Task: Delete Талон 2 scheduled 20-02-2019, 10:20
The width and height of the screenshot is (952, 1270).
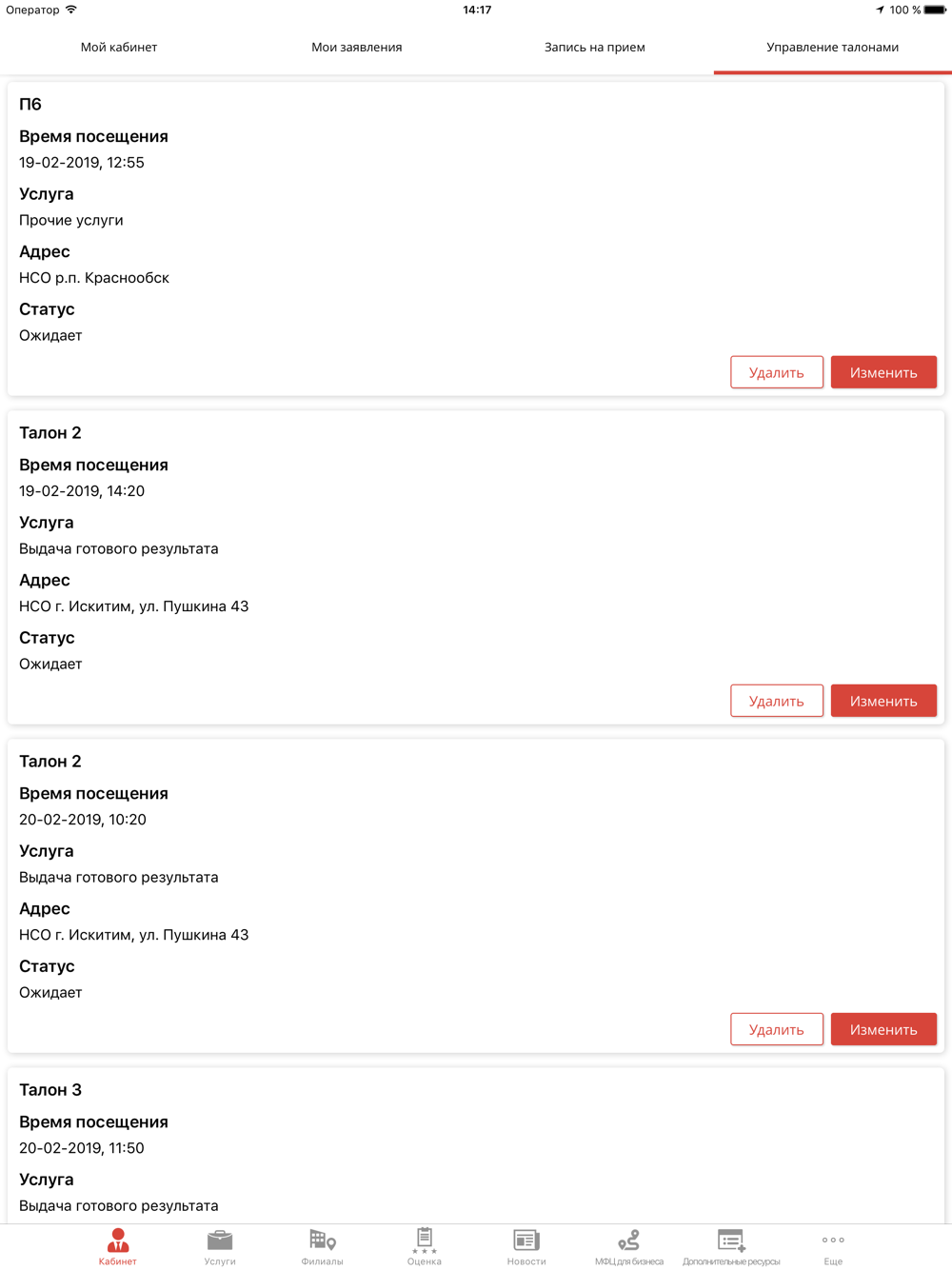Action: coord(777,1029)
